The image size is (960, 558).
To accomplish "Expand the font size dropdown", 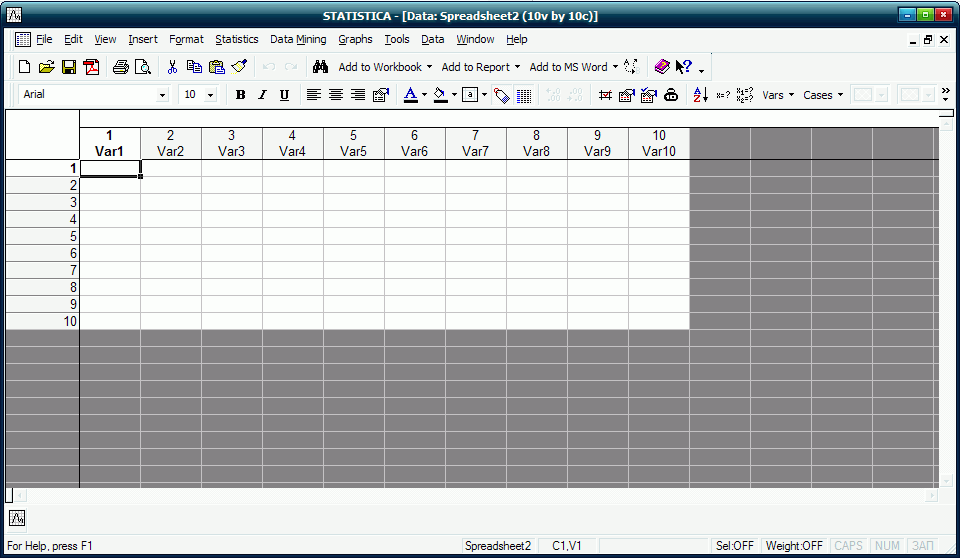I will click(210, 95).
